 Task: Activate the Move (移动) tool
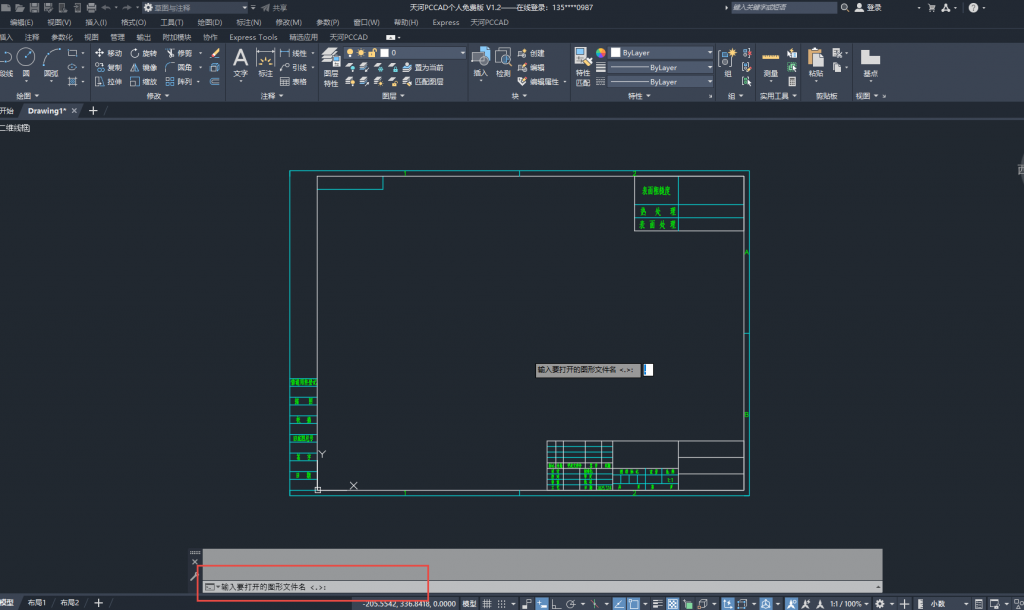108,53
